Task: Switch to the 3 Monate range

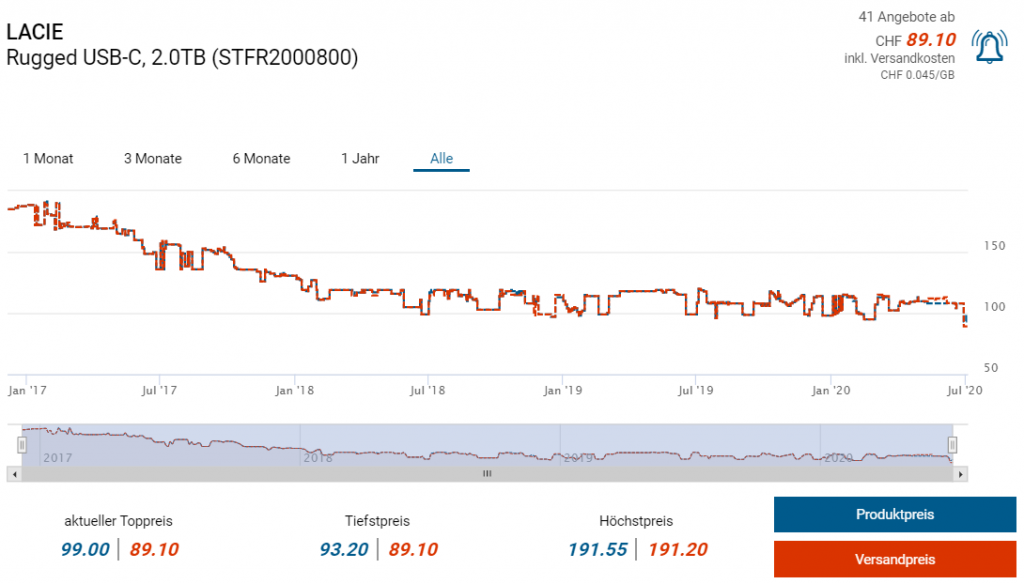Action: coord(153,158)
